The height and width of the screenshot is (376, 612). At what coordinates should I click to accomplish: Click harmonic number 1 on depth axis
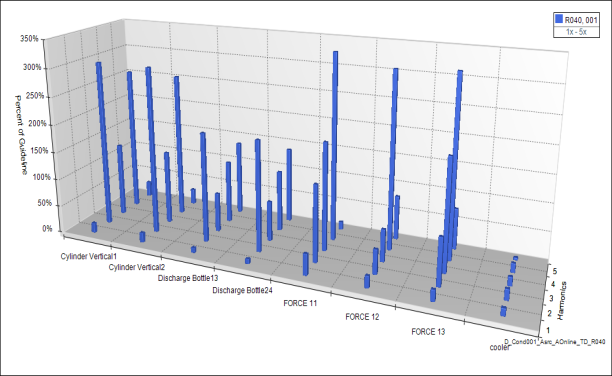coord(548,330)
